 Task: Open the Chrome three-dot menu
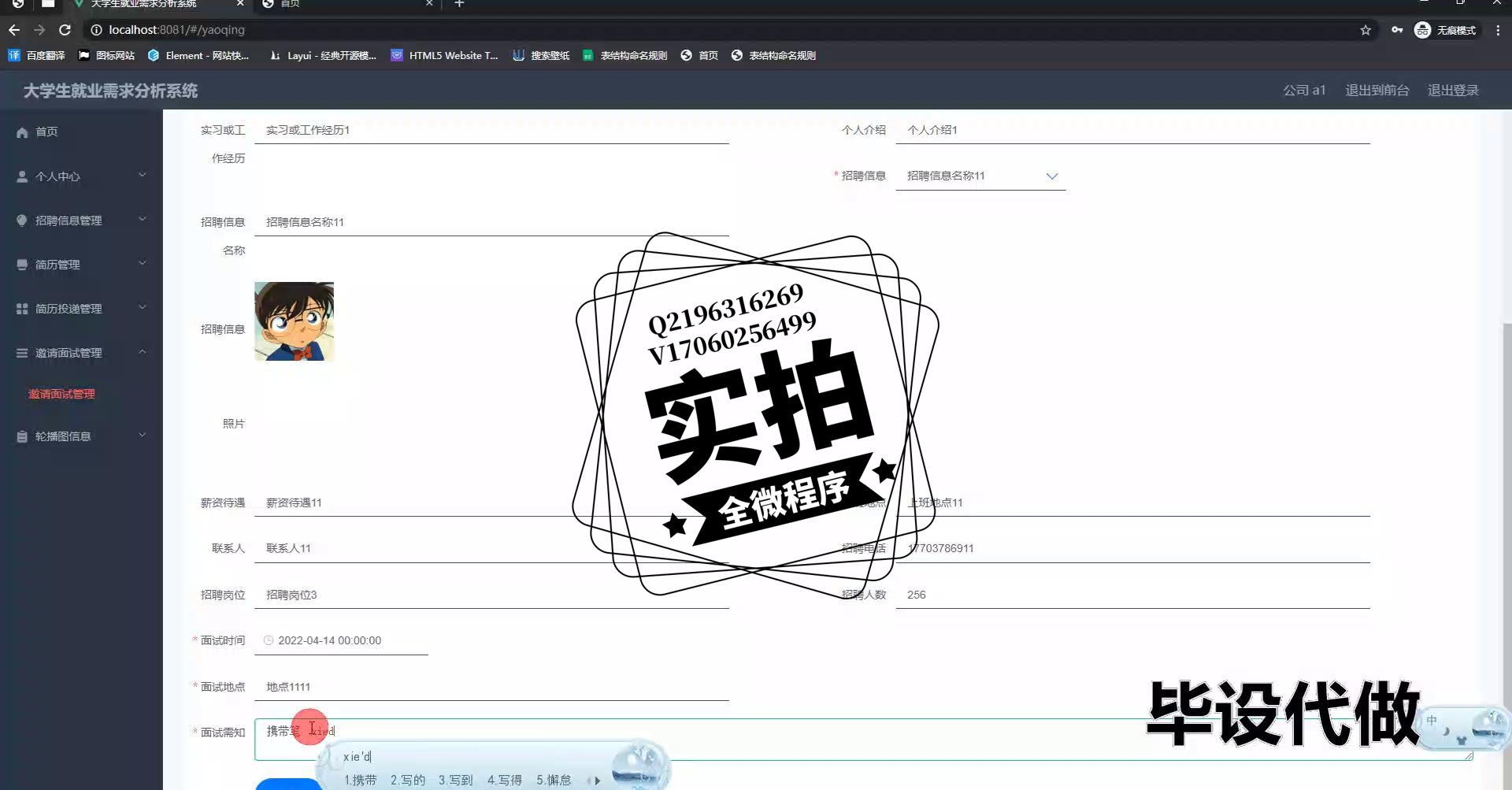coord(1498,30)
